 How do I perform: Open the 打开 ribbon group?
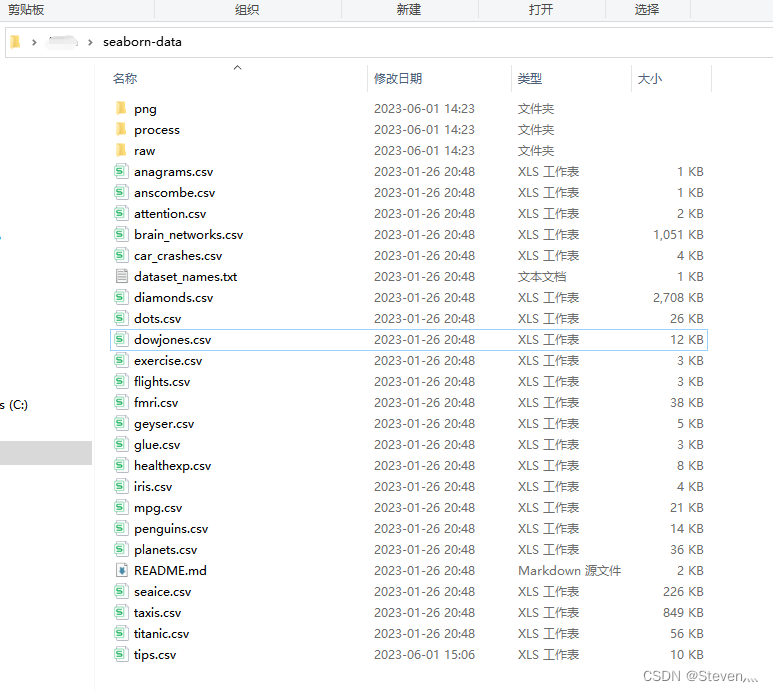tap(541, 9)
